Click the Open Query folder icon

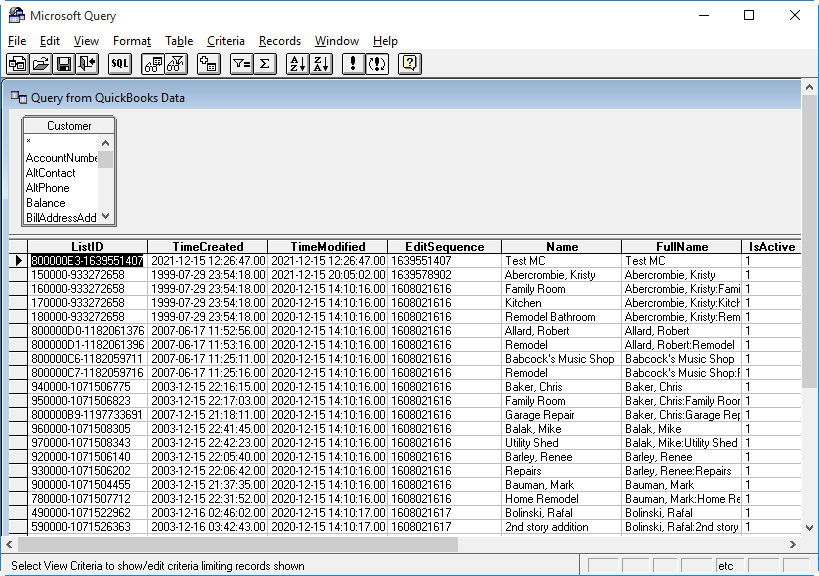point(41,64)
